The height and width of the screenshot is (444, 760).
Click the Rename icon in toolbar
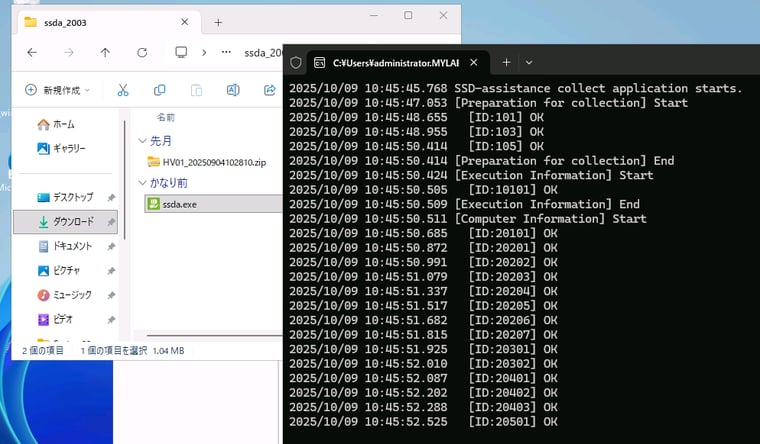click(x=233, y=90)
